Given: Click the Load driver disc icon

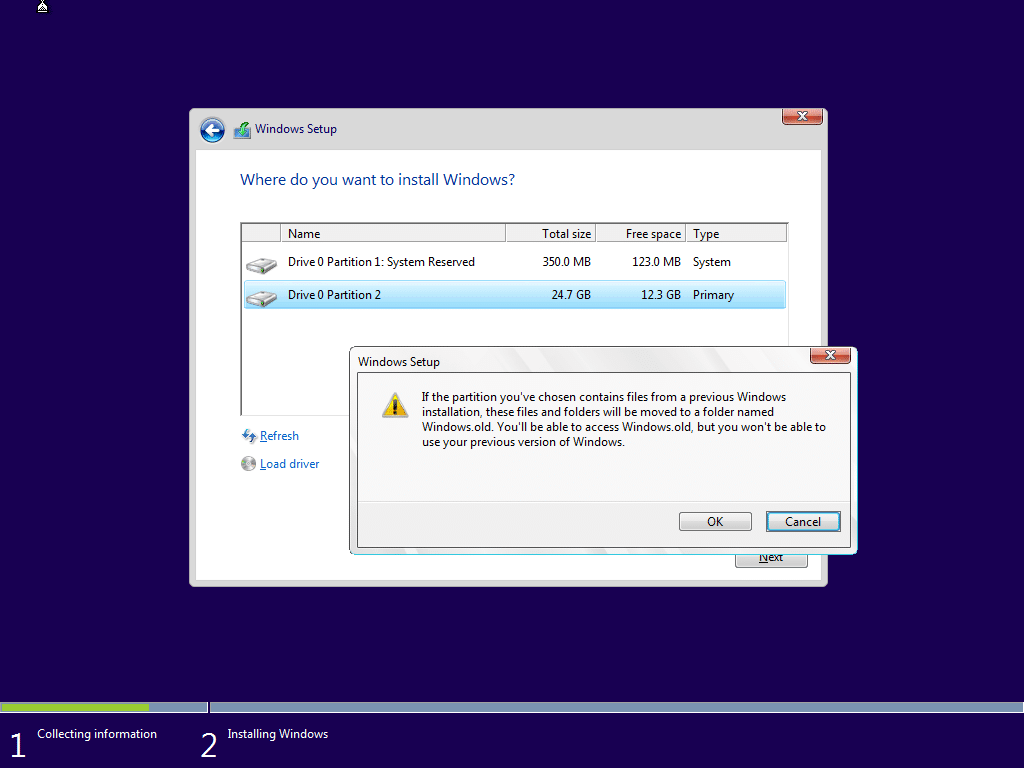Looking at the screenshot, I should tap(248, 464).
